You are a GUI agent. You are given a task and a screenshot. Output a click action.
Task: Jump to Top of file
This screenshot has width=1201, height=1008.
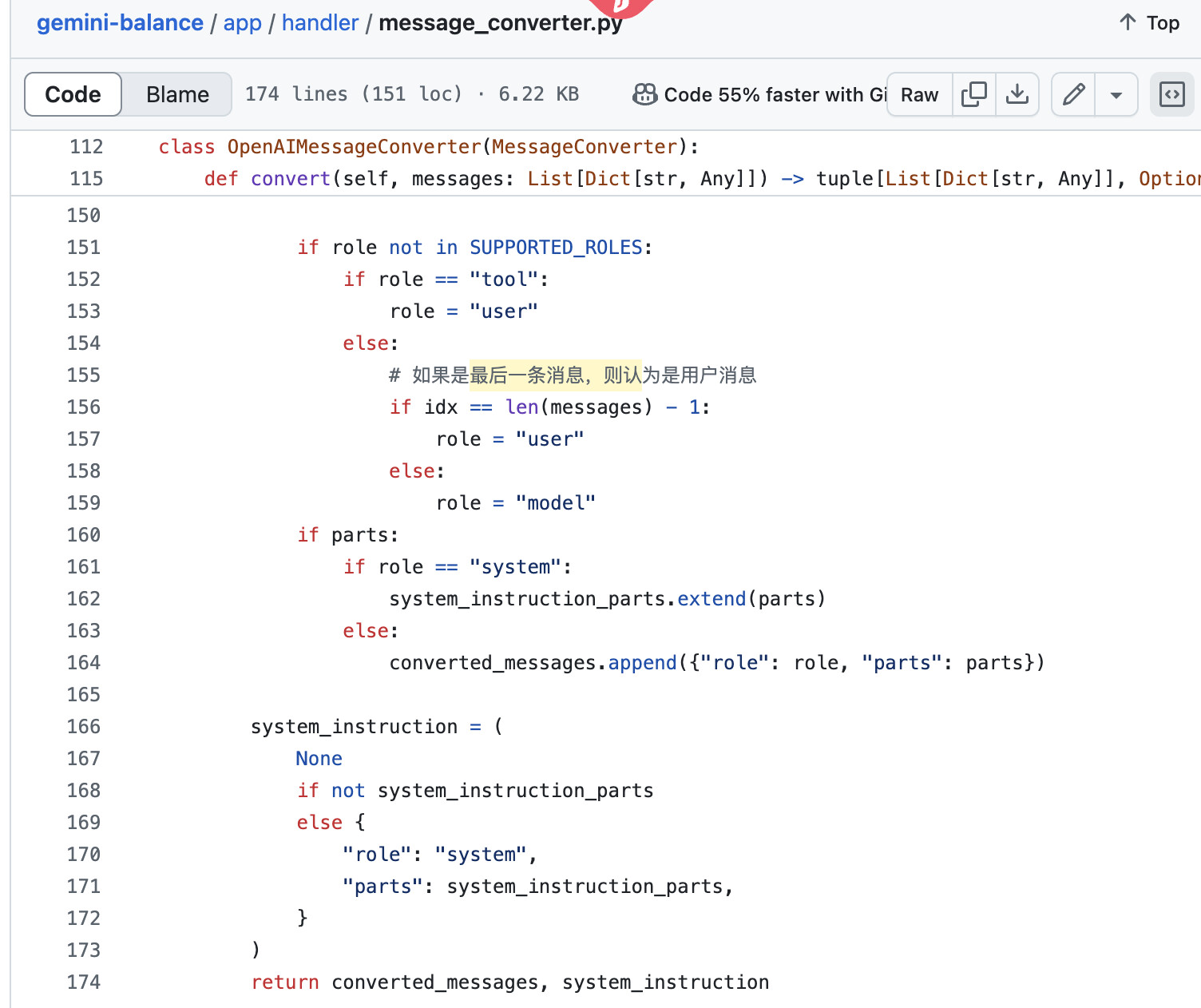point(1162,22)
